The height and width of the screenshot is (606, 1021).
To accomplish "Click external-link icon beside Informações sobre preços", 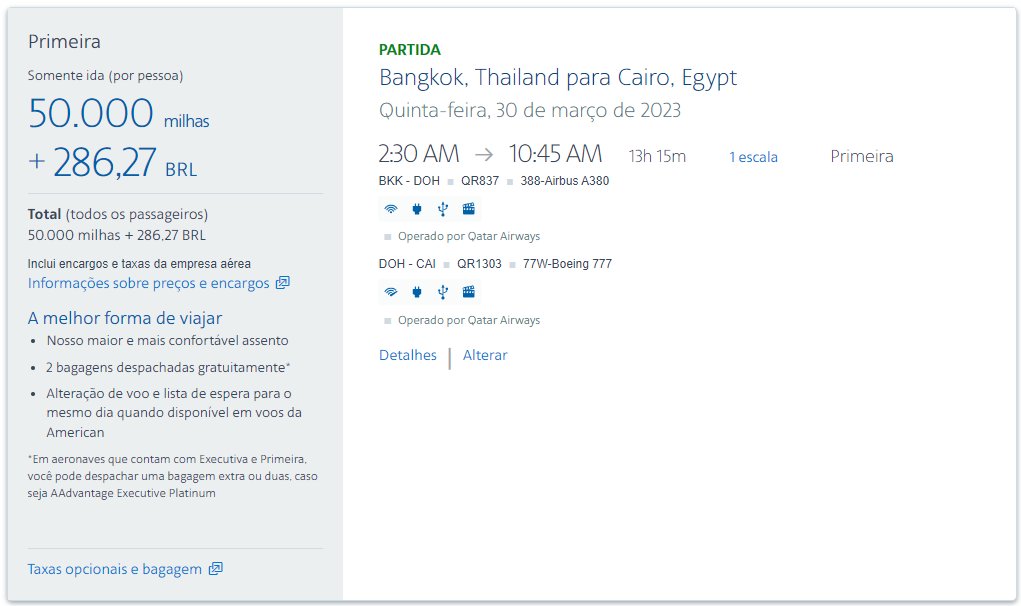I will 283,282.
